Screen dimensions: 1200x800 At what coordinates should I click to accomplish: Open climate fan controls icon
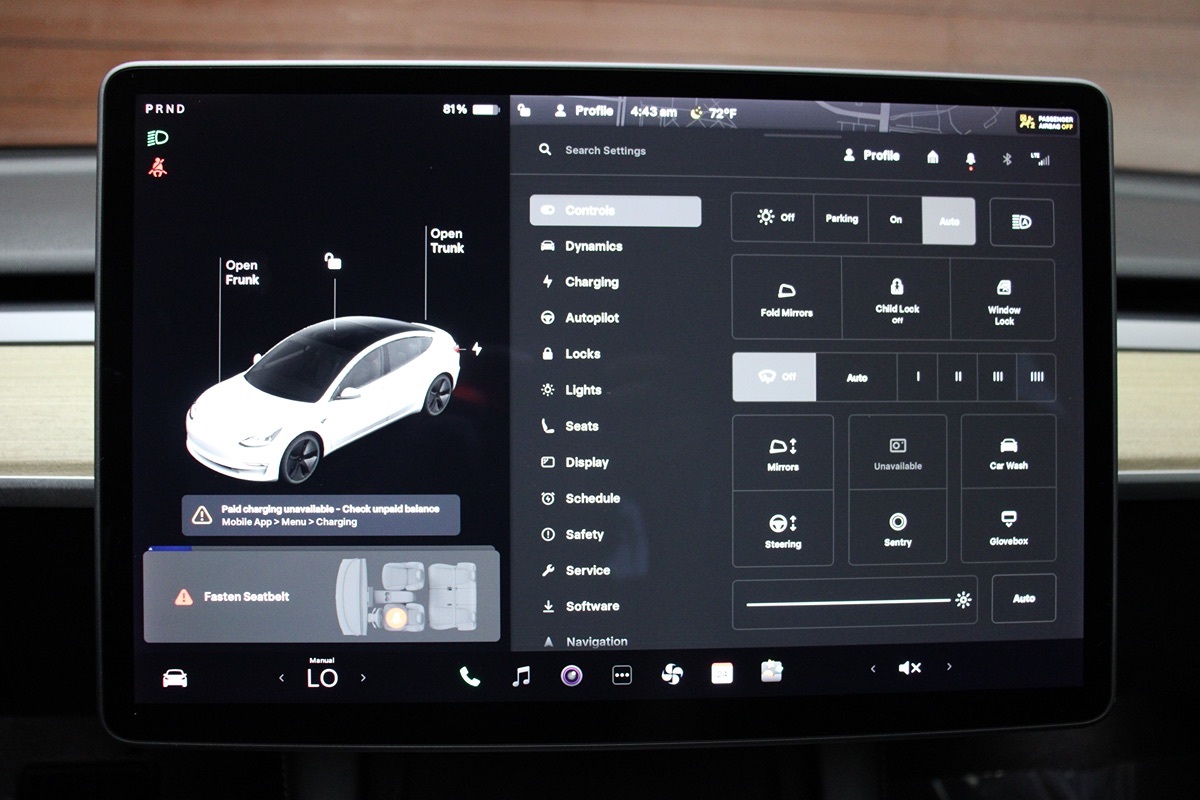[x=671, y=675]
